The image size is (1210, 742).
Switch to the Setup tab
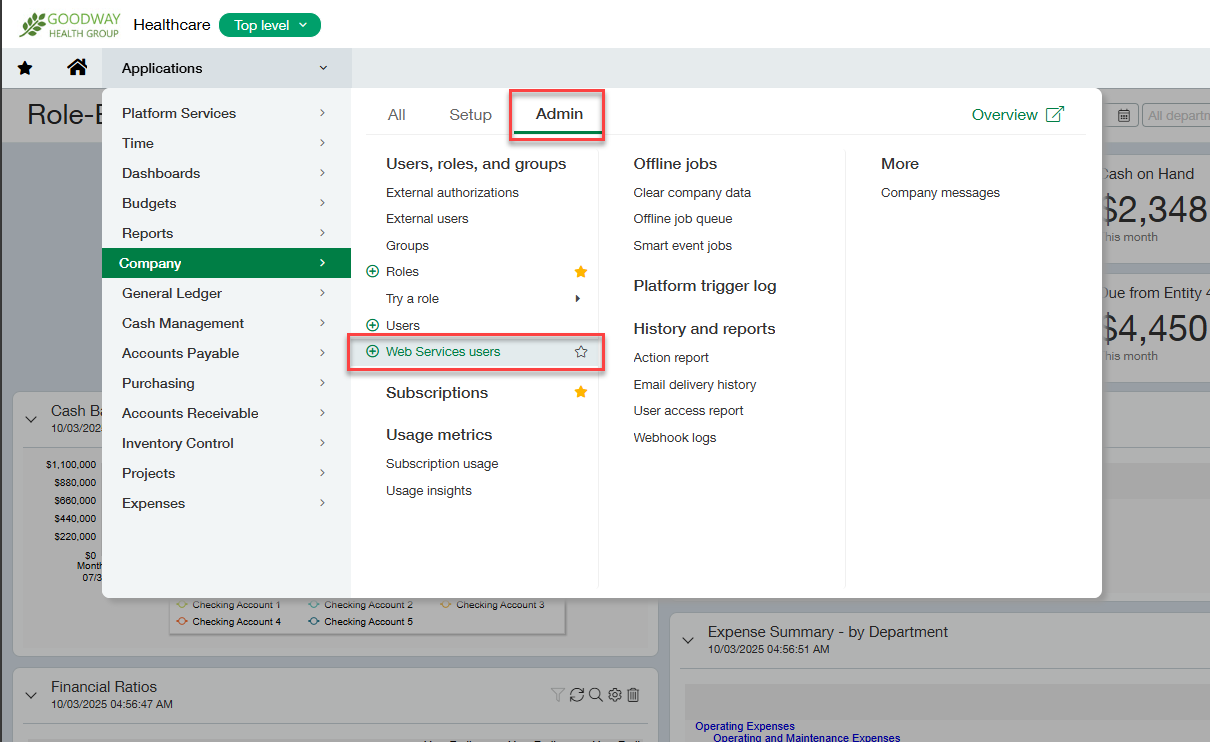point(470,115)
